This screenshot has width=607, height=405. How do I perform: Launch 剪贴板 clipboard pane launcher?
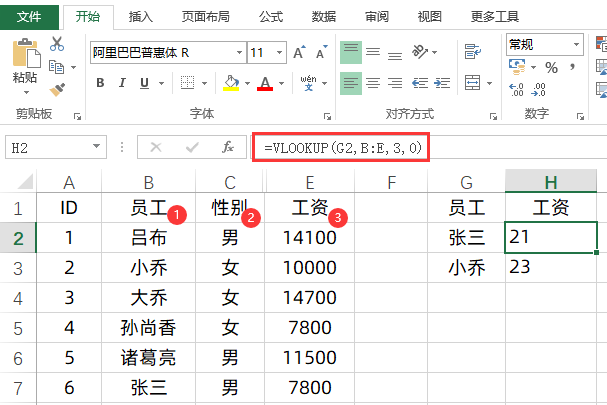click(x=77, y=116)
